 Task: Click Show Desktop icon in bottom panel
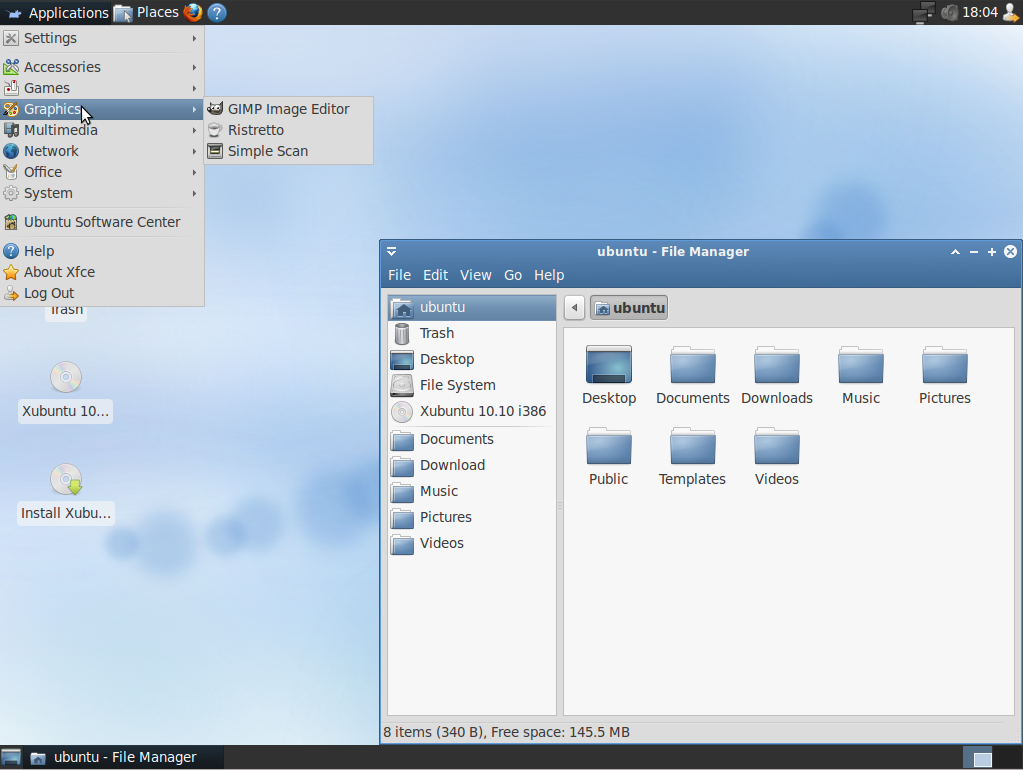point(11,758)
